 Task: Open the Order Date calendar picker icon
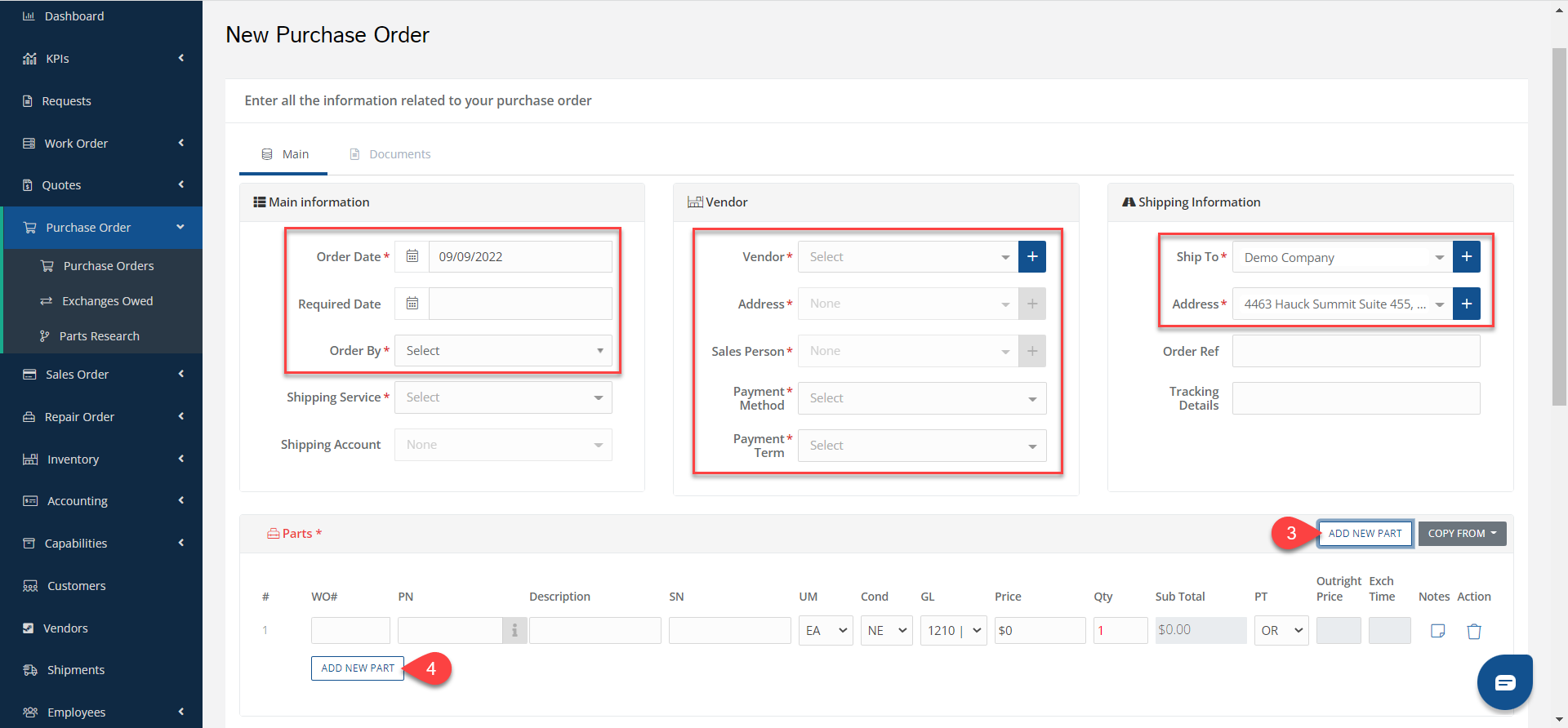412,256
